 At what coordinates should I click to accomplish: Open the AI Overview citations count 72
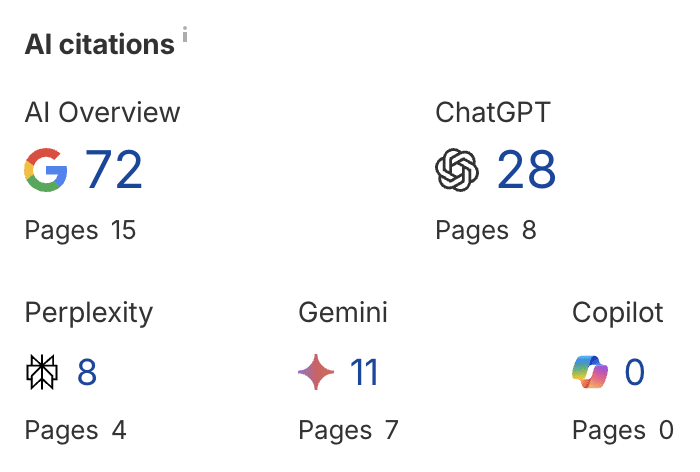(113, 170)
